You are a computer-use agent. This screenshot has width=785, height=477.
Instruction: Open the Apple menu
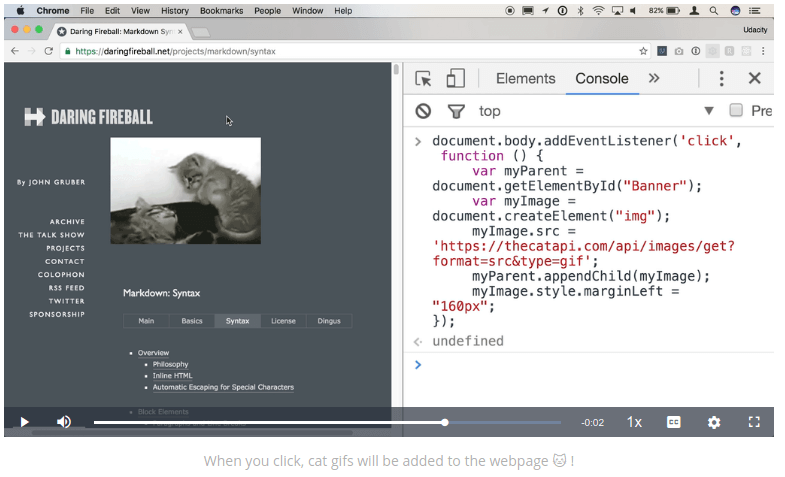click(x=21, y=11)
